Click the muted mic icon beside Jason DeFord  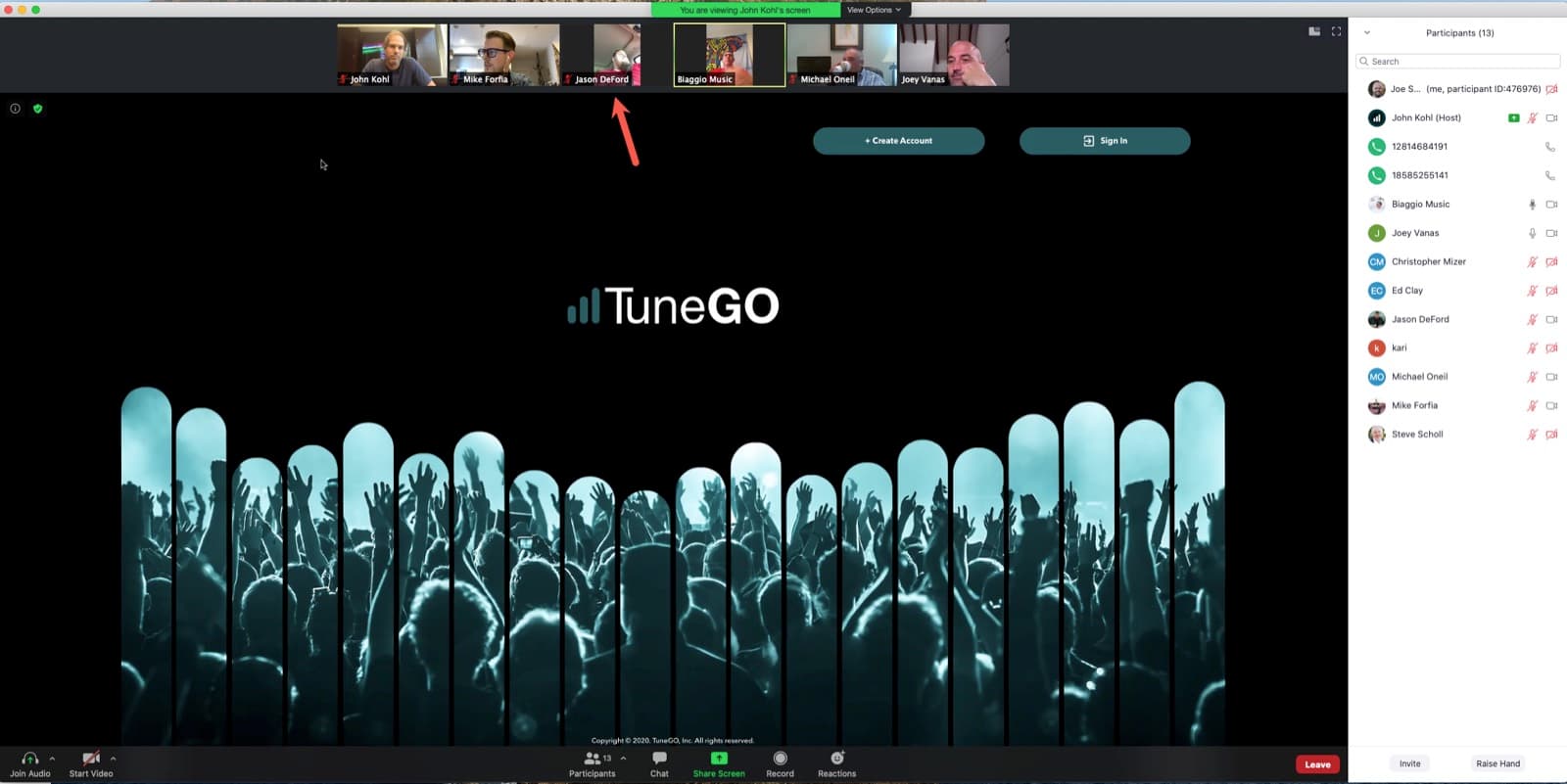click(1533, 319)
